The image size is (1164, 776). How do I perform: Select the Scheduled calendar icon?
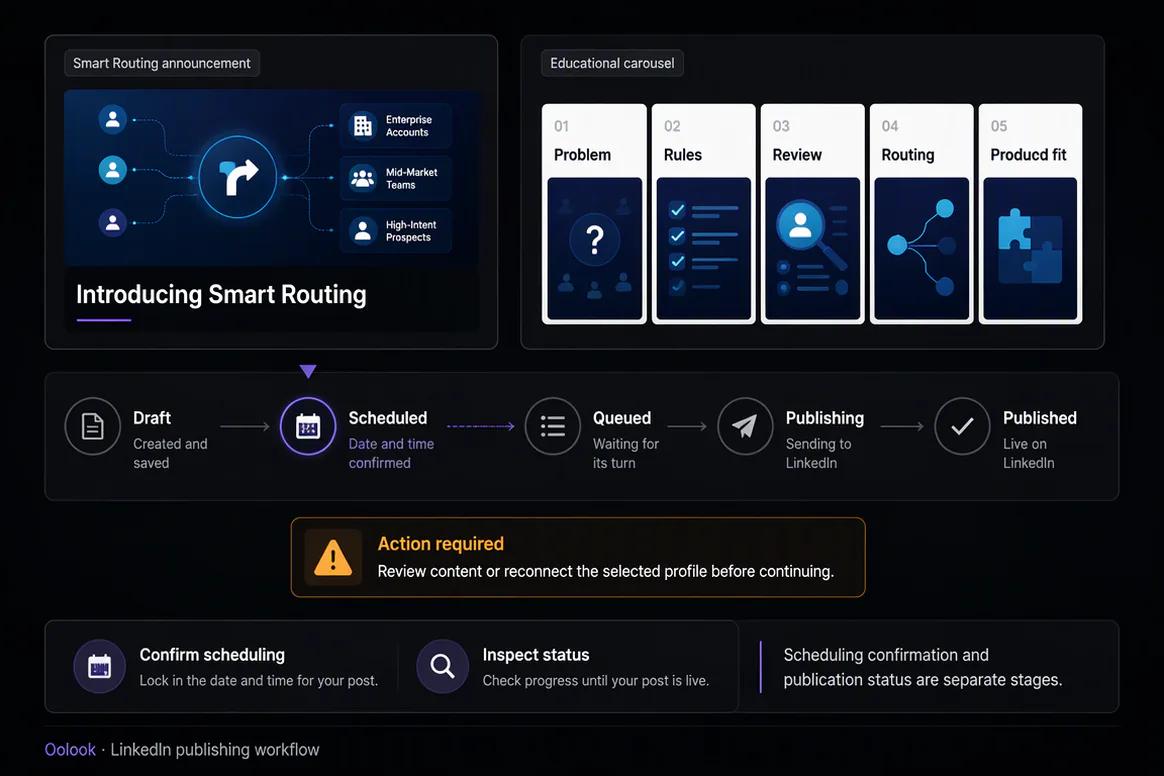click(308, 426)
